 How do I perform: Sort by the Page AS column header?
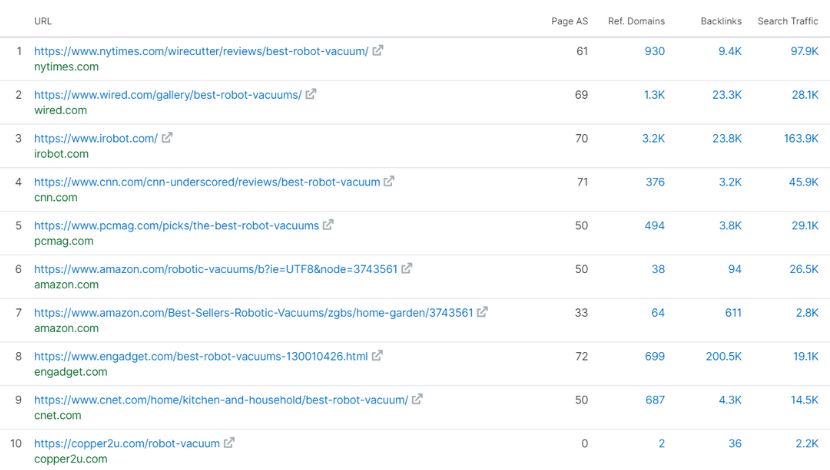569,21
